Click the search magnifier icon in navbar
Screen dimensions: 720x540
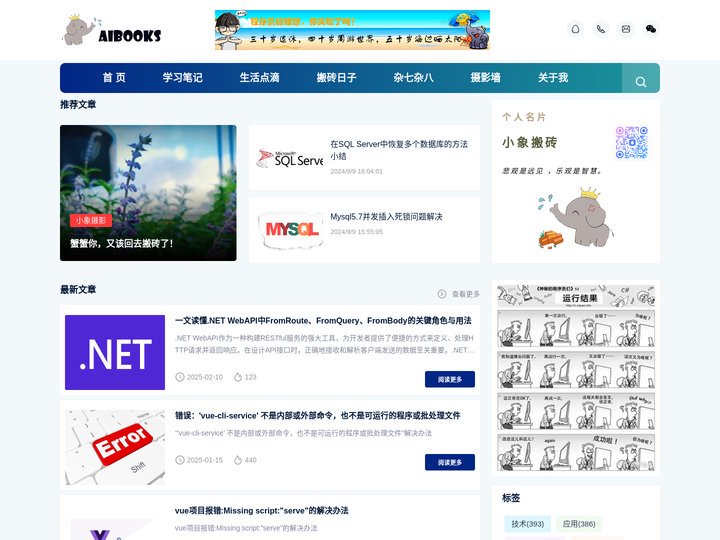point(641,82)
